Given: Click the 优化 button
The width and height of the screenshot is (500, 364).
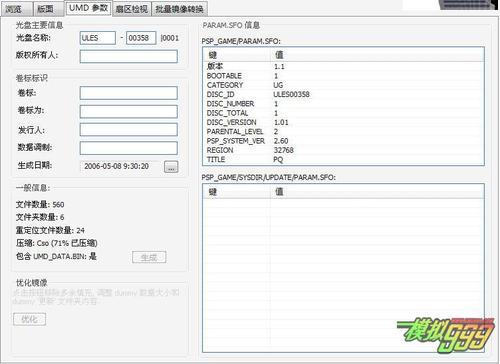Looking at the screenshot, I should 29,319.
